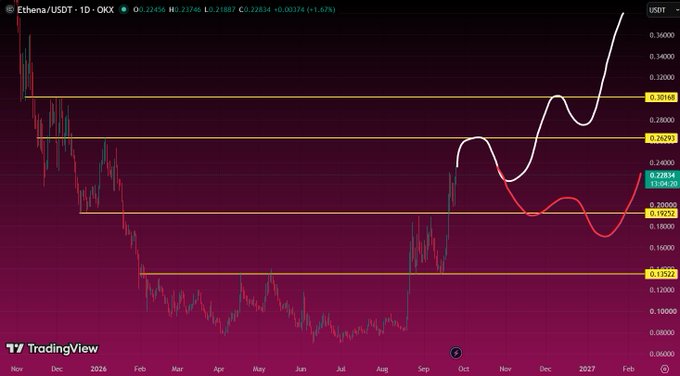
Task: Click the 0.10000 price axis label
Action: pos(662,311)
